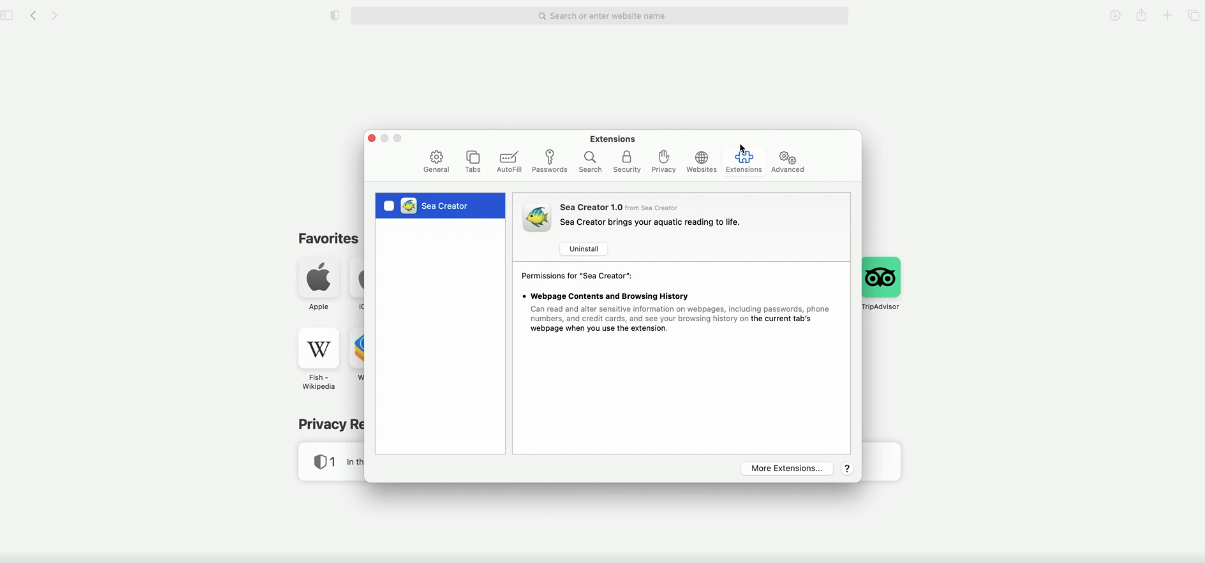Viewport: 1205px width, 563px height.
Task: Switch to Search preferences tab
Action: pos(590,162)
